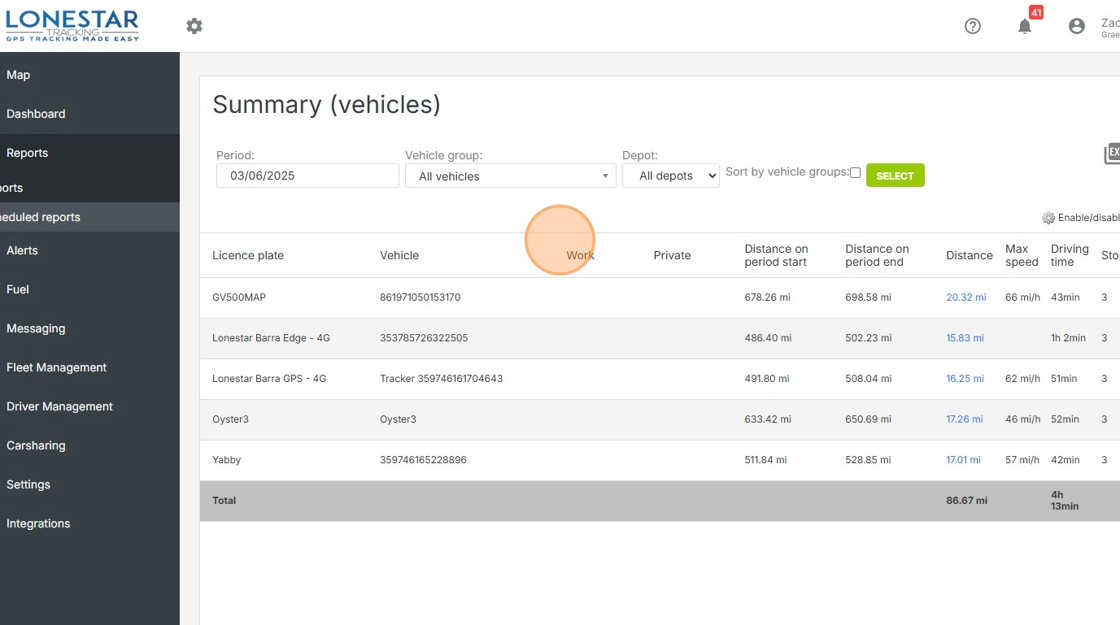The height and width of the screenshot is (625, 1120).
Task: Click the Licence plate column header
Action: click(248, 255)
